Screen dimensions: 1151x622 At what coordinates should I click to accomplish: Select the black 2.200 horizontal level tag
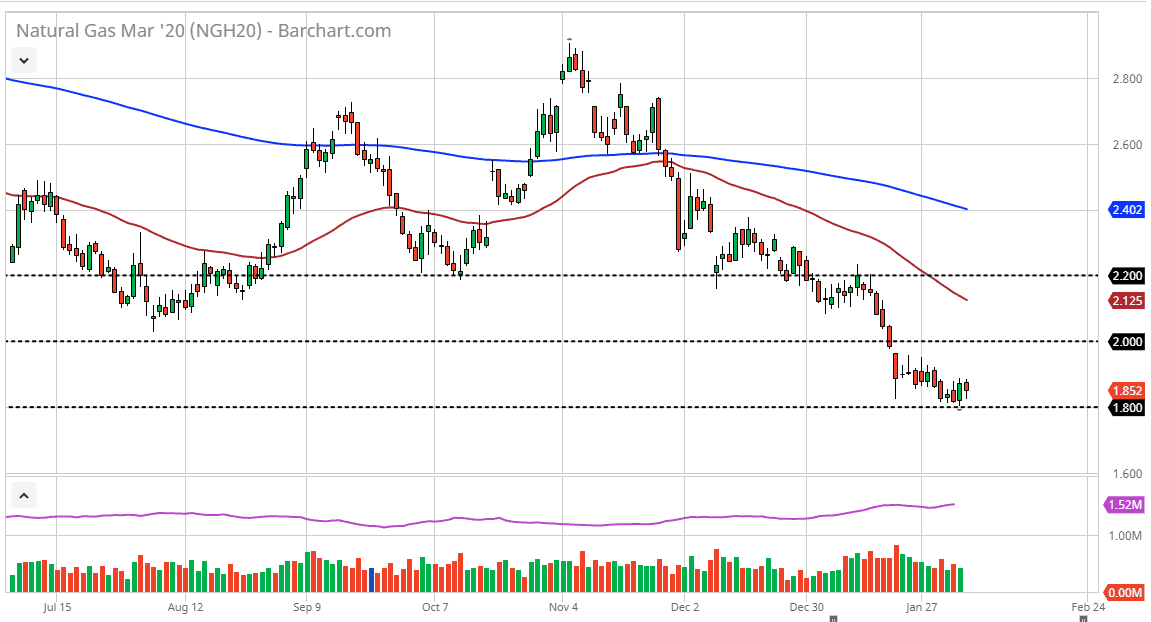(x=1125, y=275)
